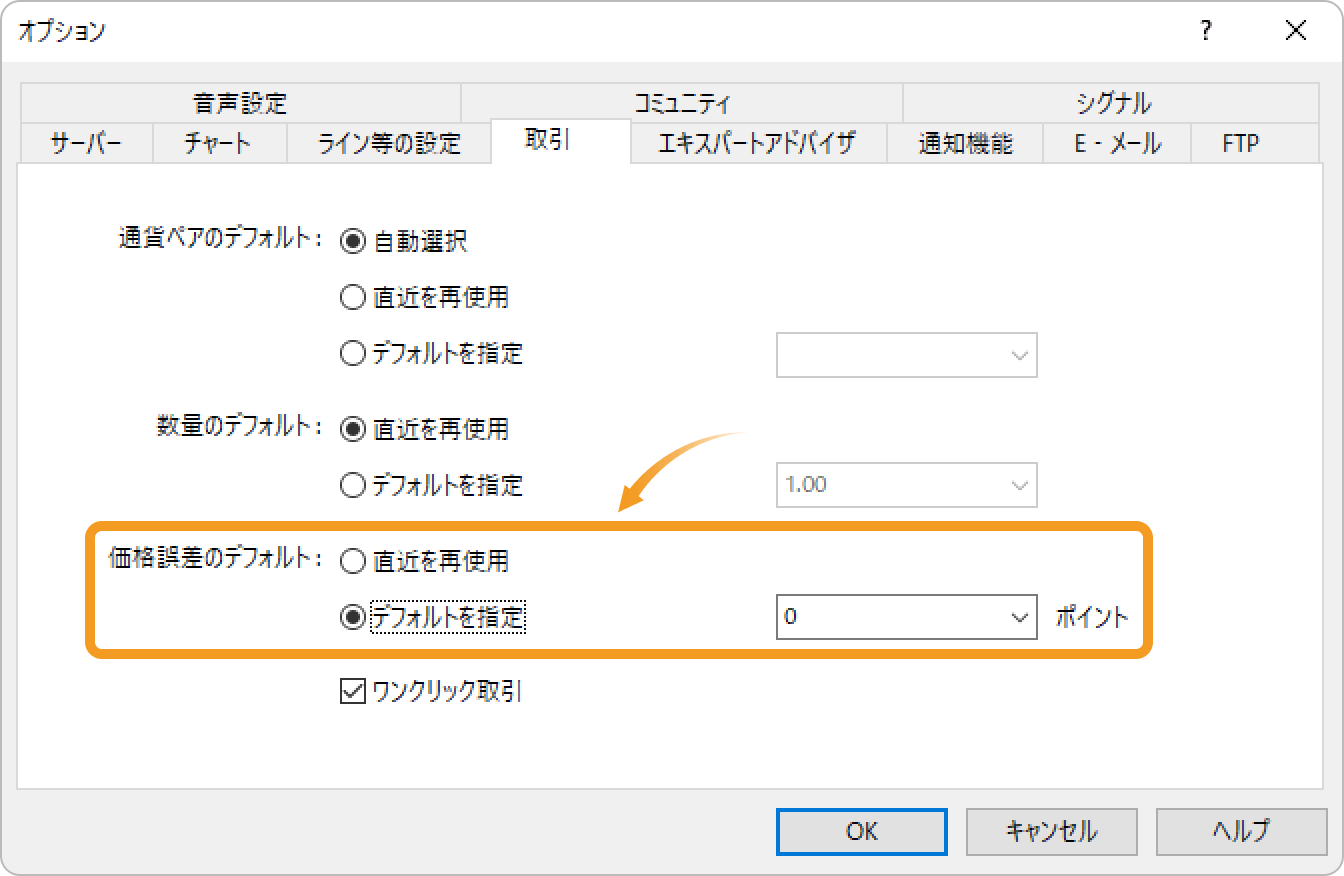This screenshot has width=1344, height=876.
Task: Open the currency pair default dropdown
Action: [x=907, y=355]
